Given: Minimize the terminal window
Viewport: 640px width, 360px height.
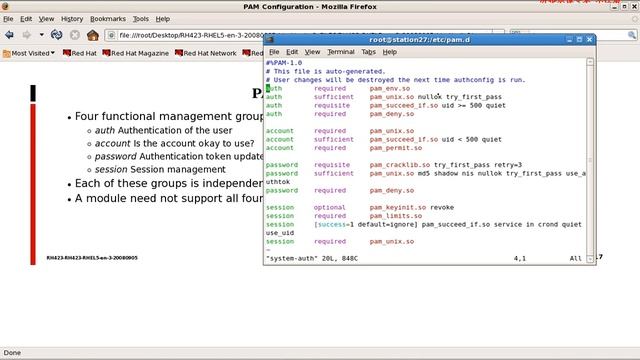Looking at the screenshot, I should point(569,40).
